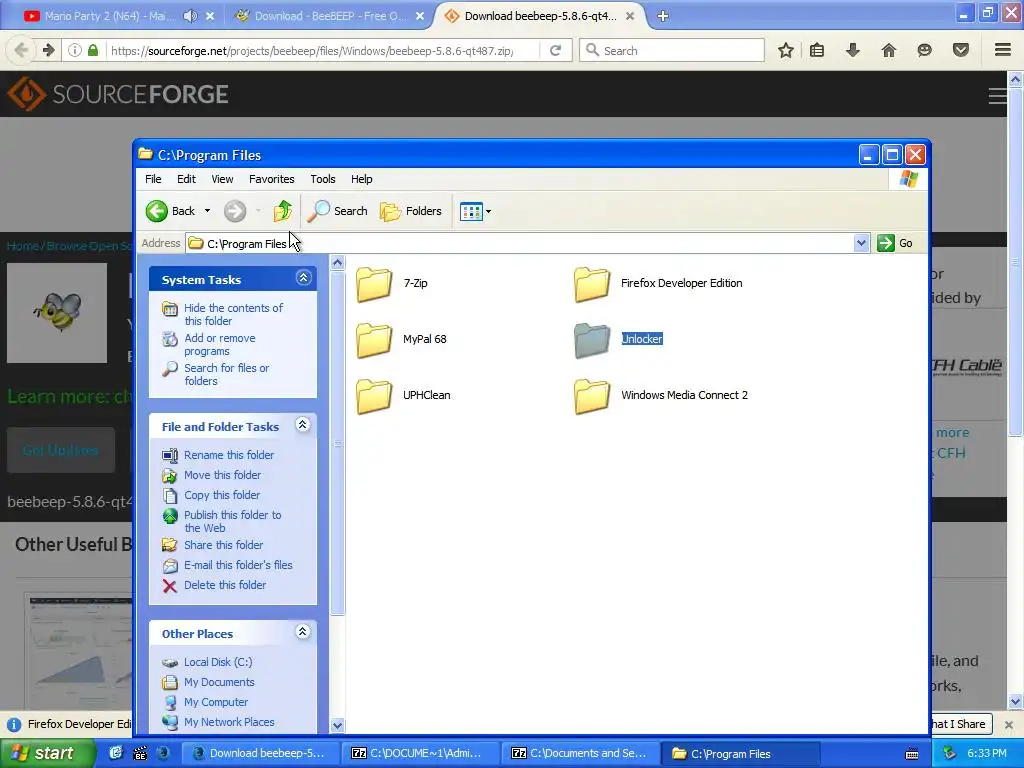
Task: Open C:\DOCUME~1\Admi... 7-Zip taskbar button
Action: tap(421, 754)
